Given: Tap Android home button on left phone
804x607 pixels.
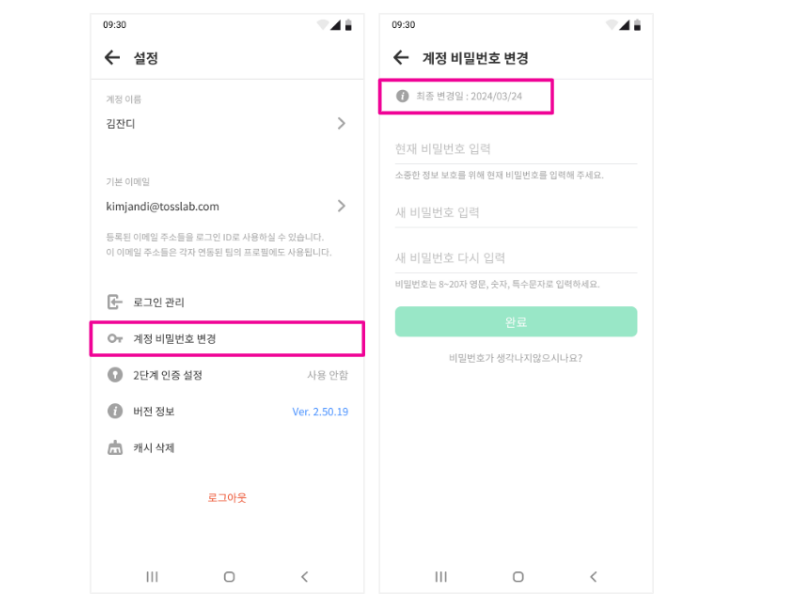Looking at the screenshot, I should coord(229,577).
